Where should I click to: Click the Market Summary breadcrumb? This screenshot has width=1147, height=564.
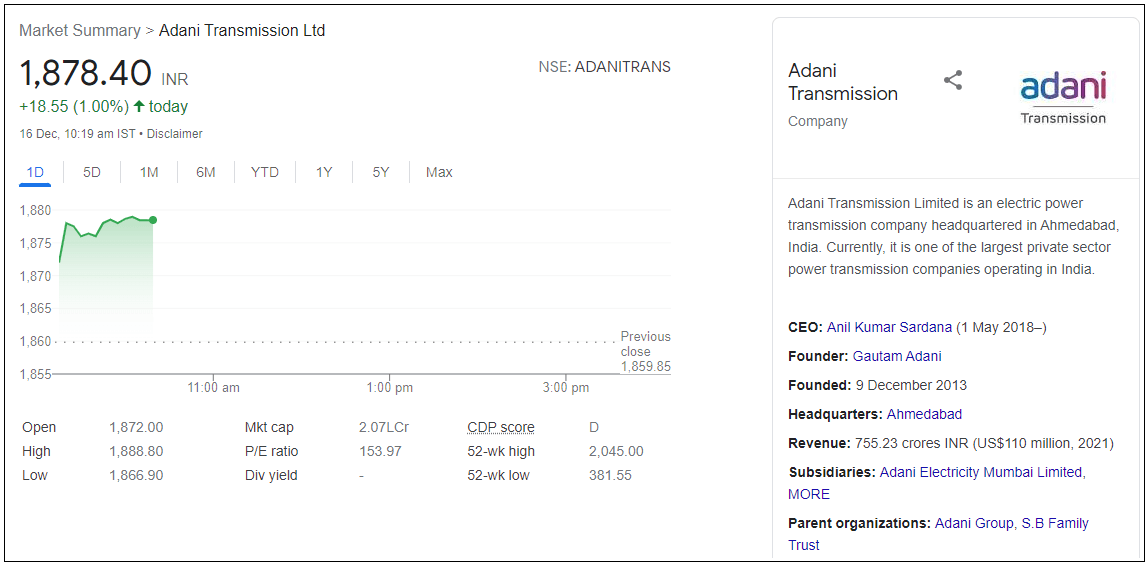click(80, 31)
